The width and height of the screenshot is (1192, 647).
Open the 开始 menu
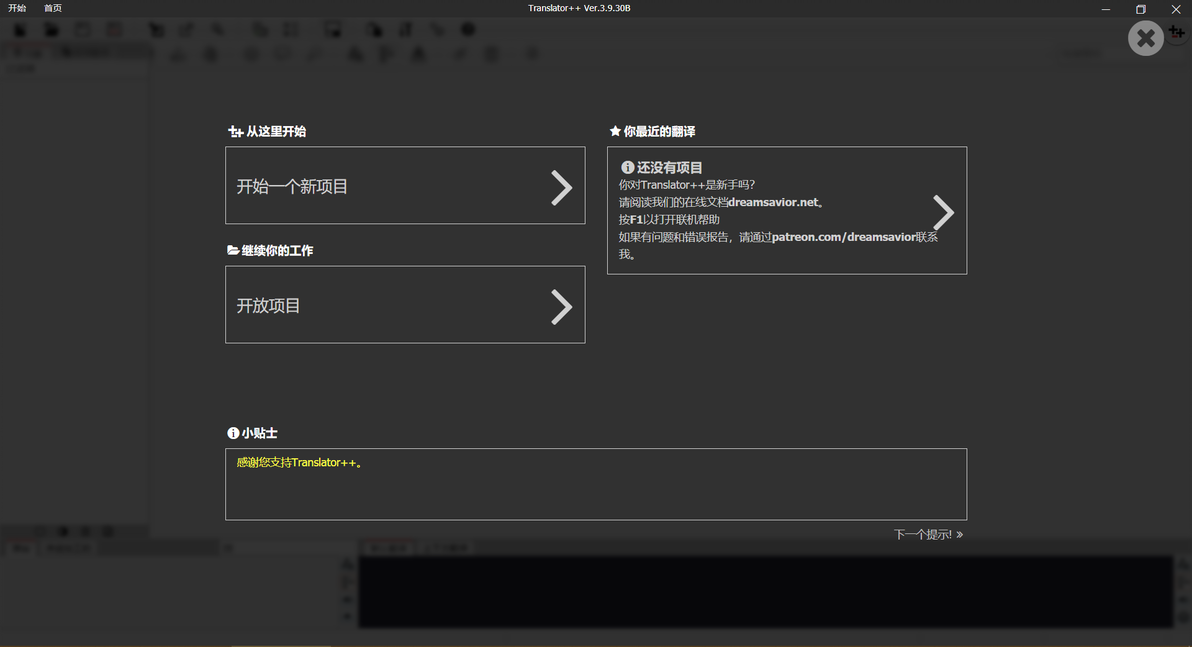pyautogui.click(x=17, y=8)
